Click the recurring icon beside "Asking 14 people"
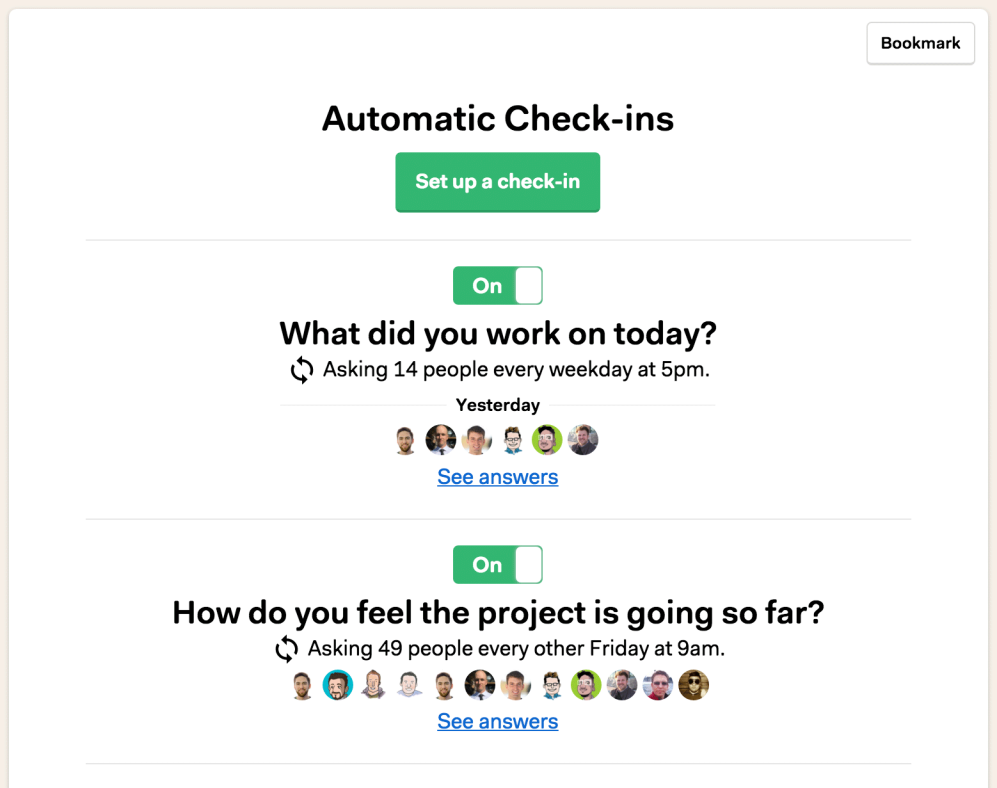Viewport: 997px width, 788px height. 302,370
